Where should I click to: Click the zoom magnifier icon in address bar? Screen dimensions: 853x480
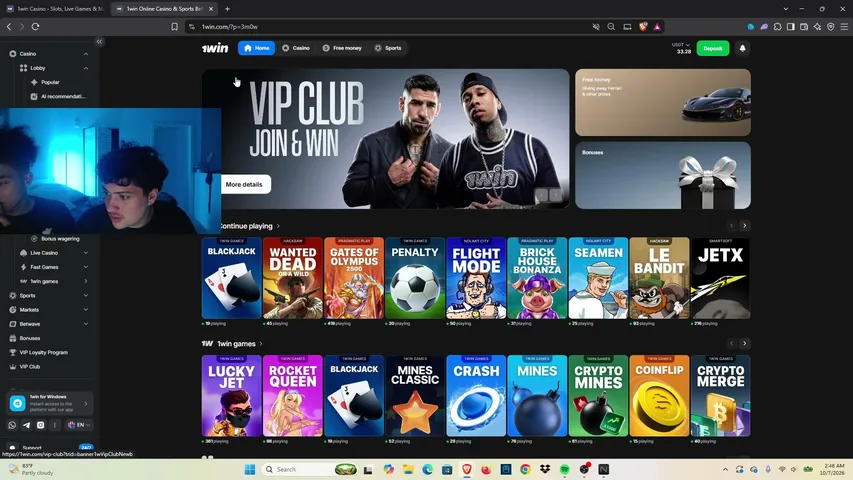tap(611, 27)
